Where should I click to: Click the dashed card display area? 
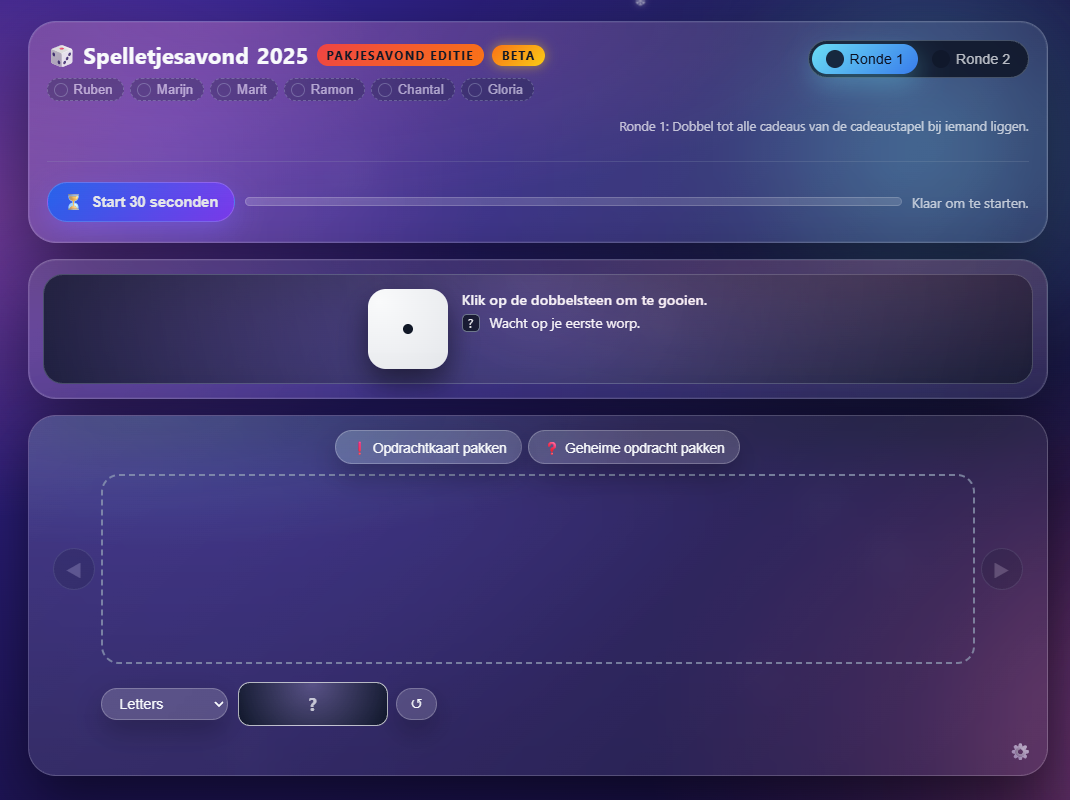pos(537,569)
